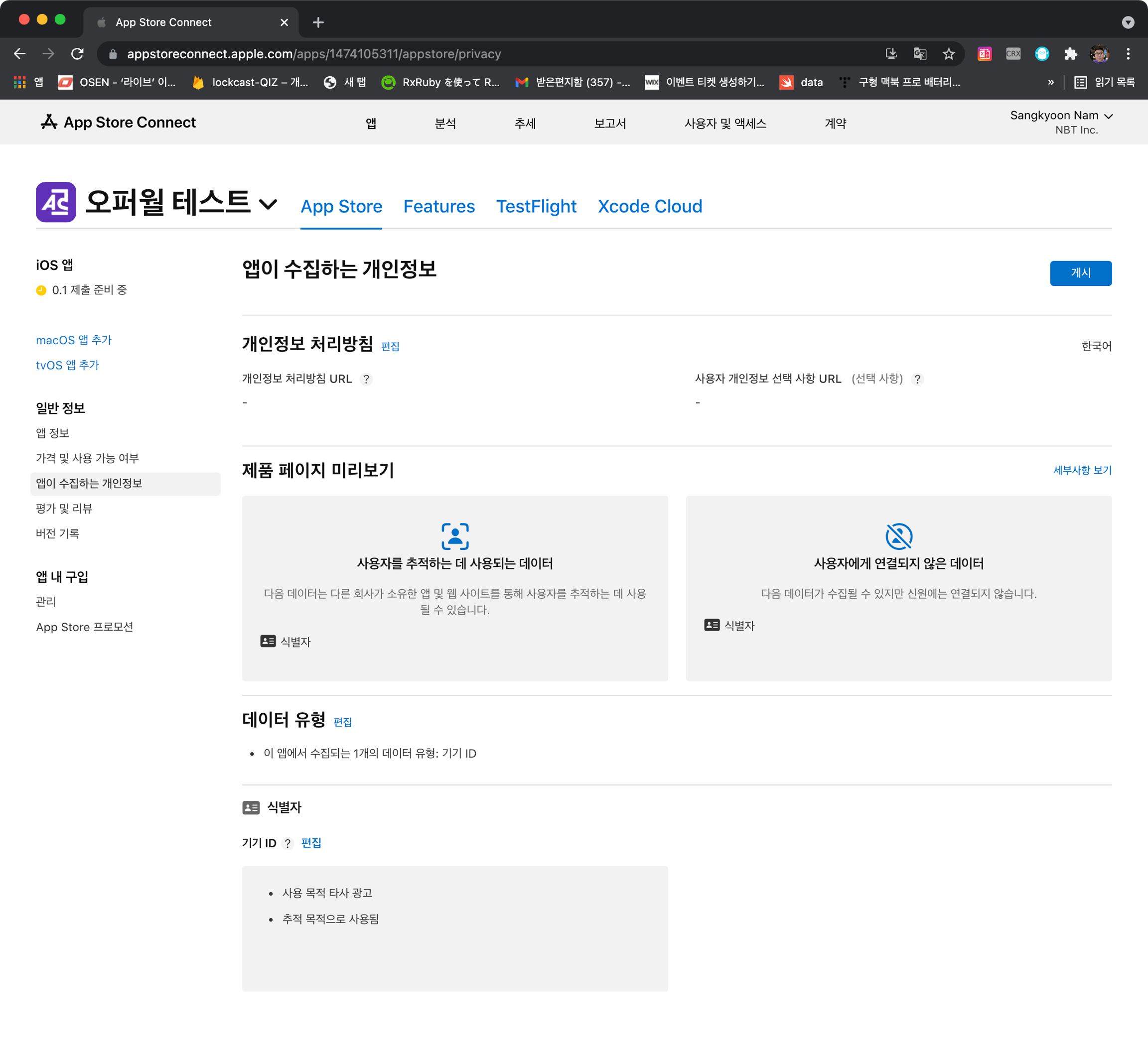1148x1057 pixels.
Task: Open 세부사항 보기 link
Action: click(x=1082, y=470)
